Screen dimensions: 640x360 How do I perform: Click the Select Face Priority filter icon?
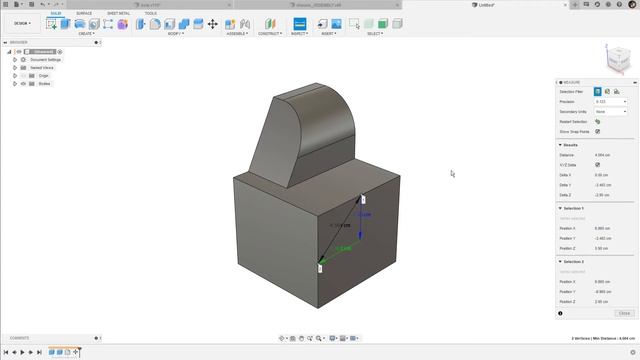click(x=369, y=24)
